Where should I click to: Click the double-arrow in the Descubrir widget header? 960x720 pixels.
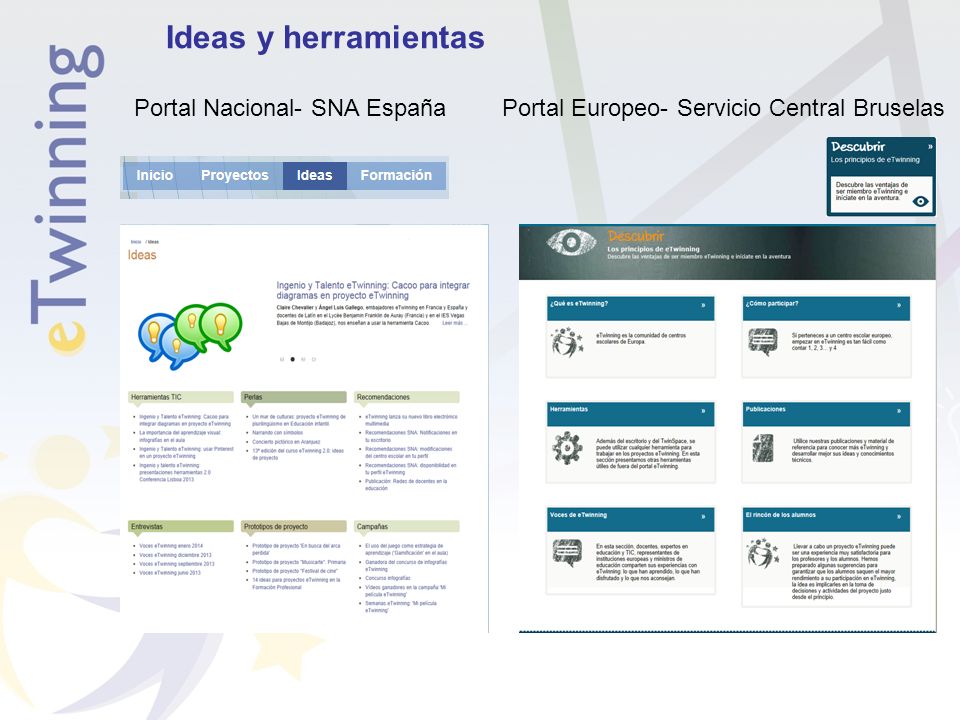(930, 147)
